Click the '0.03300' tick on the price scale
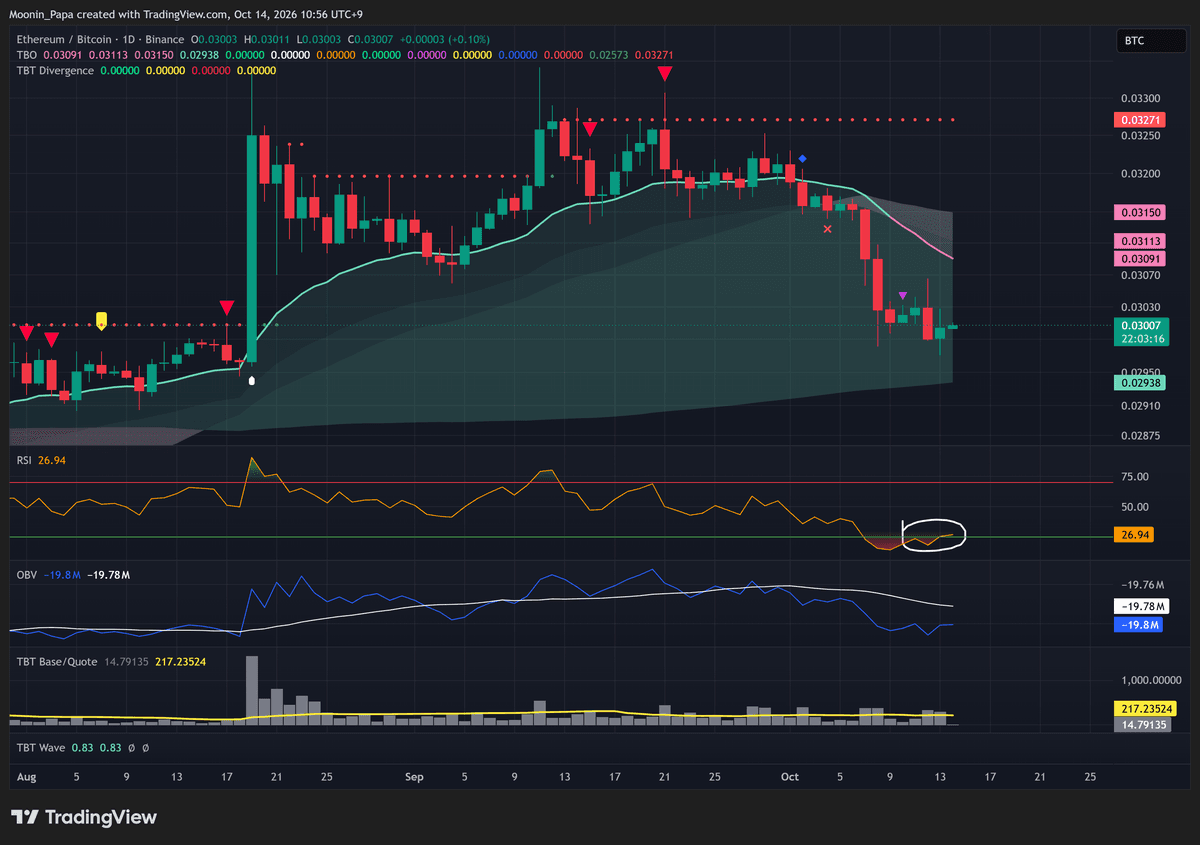The height and width of the screenshot is (845, 1200). [1140, 99]
